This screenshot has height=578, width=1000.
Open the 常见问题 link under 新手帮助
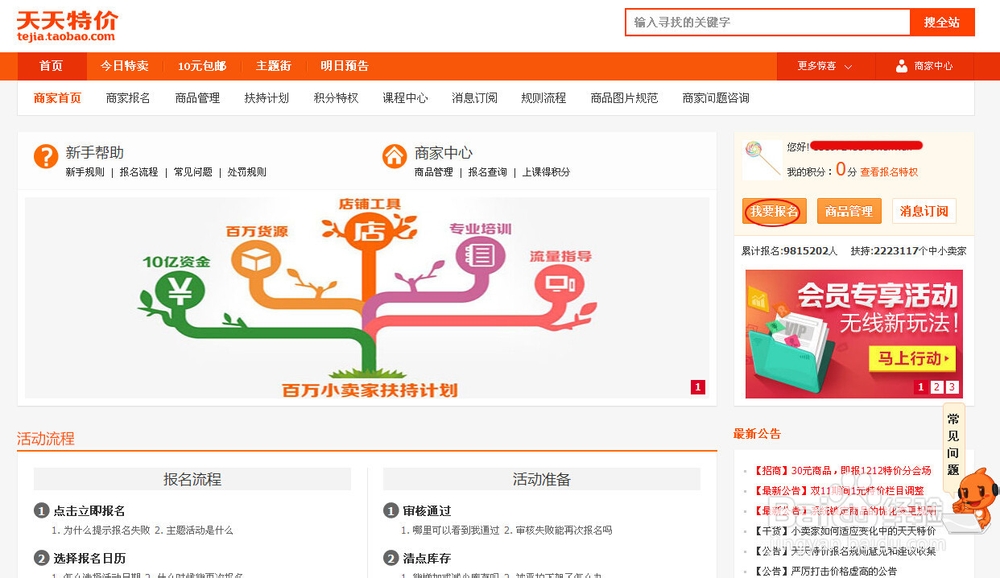coord(193,172)
